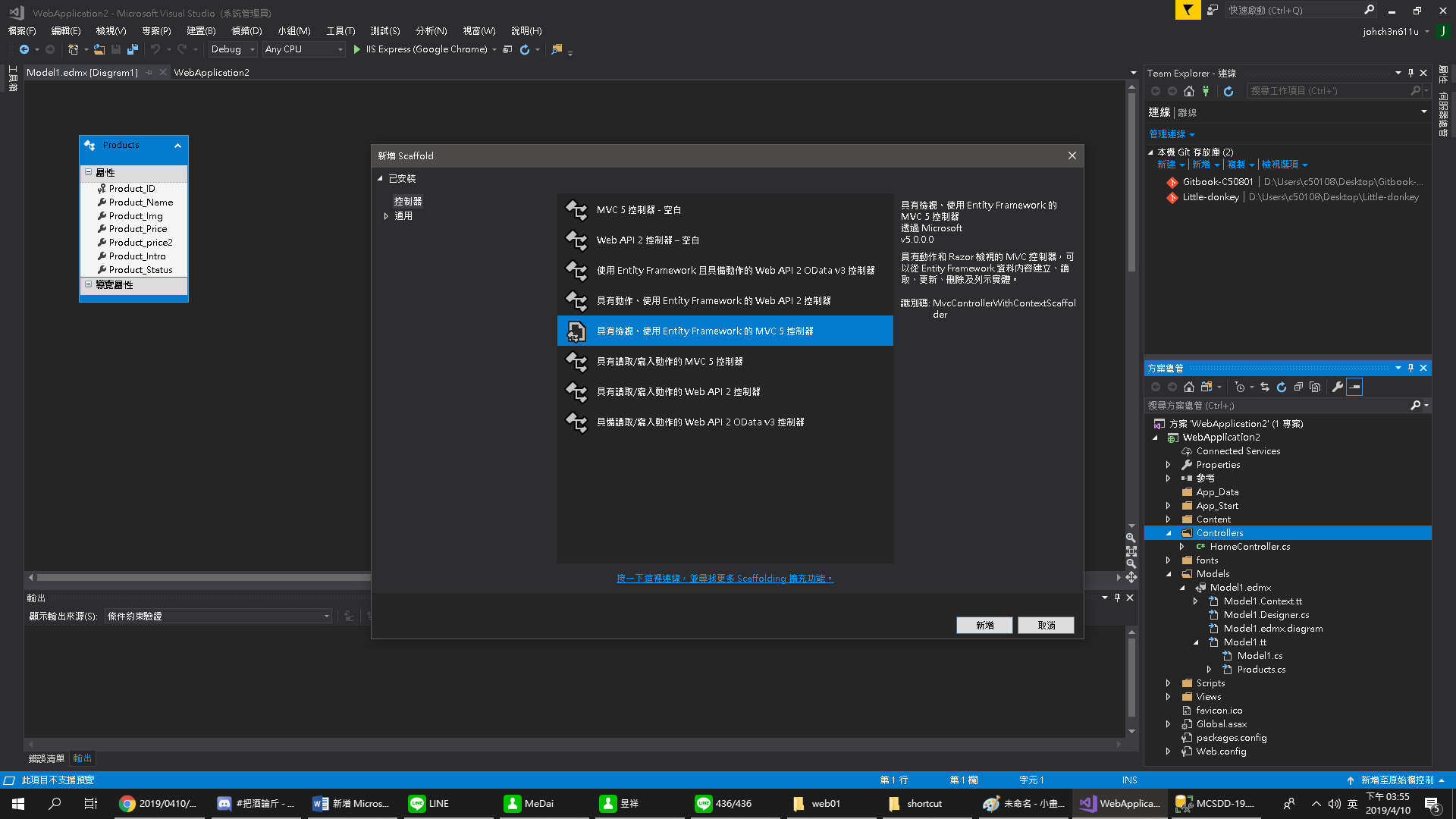Click the diagram vertical scrollbar thumb
1456x819 pixels.
(1131, 182)
